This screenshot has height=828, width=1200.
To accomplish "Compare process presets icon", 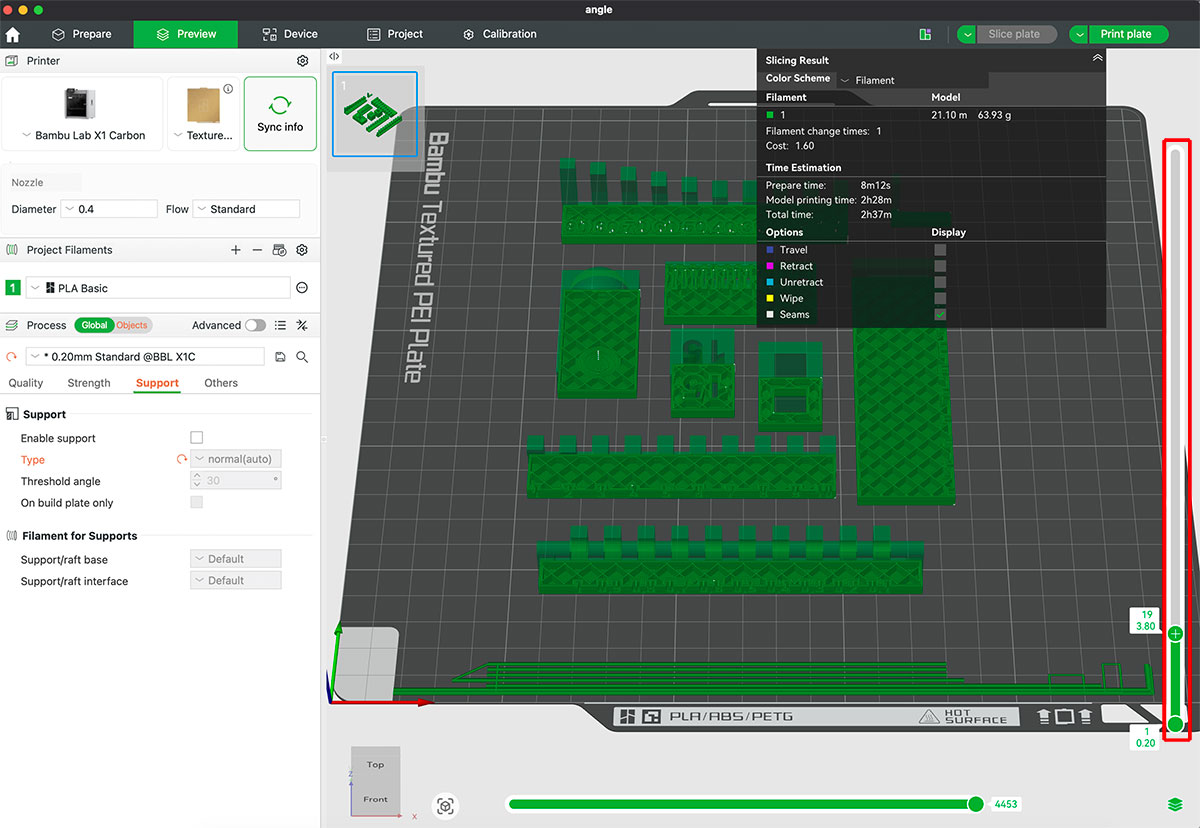I will point(302,325).
